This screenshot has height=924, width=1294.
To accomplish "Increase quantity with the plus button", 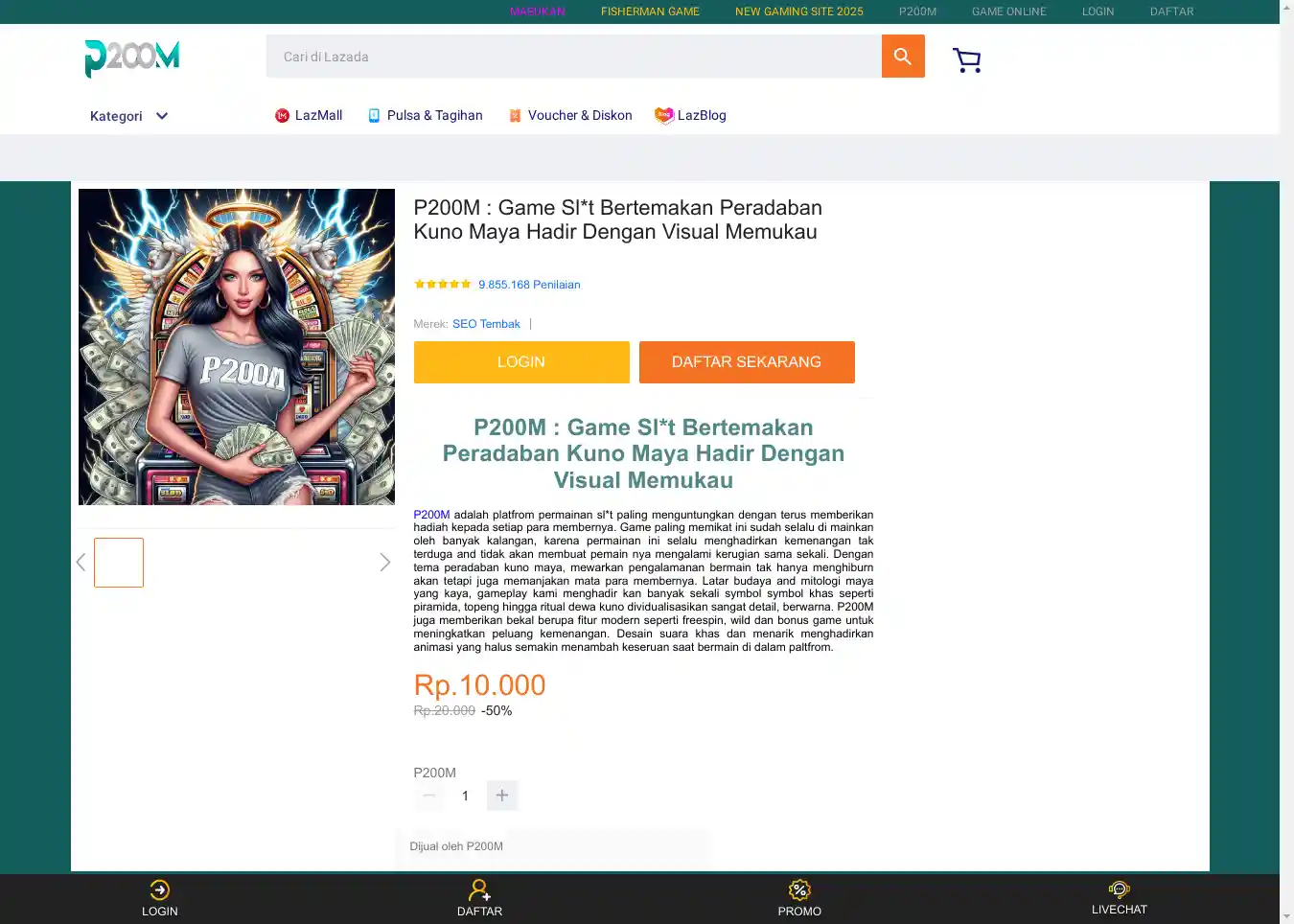I will pyautogui.click(x=502, y=796).
